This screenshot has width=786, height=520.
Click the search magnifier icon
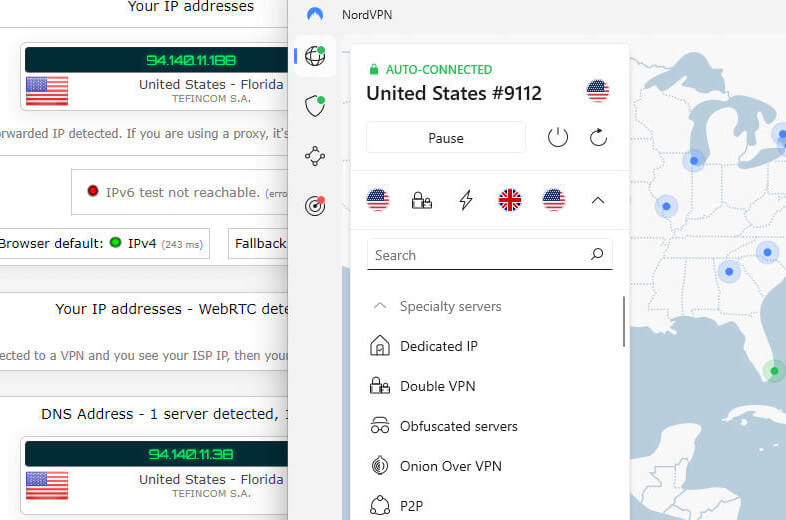coord(597,254)
